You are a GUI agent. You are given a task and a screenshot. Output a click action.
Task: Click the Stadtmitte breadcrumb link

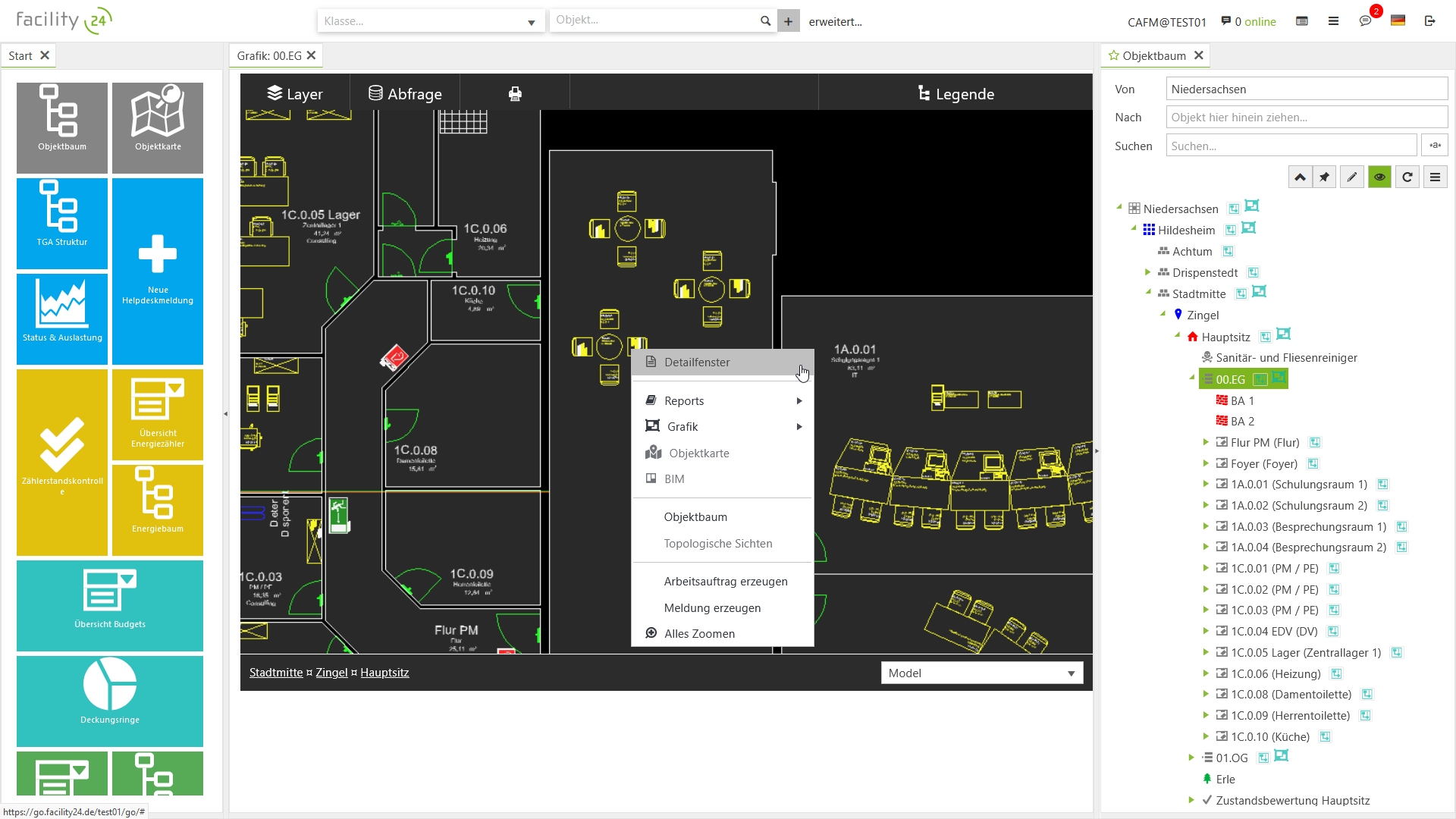pyautogui.click(x=276, y=673)
